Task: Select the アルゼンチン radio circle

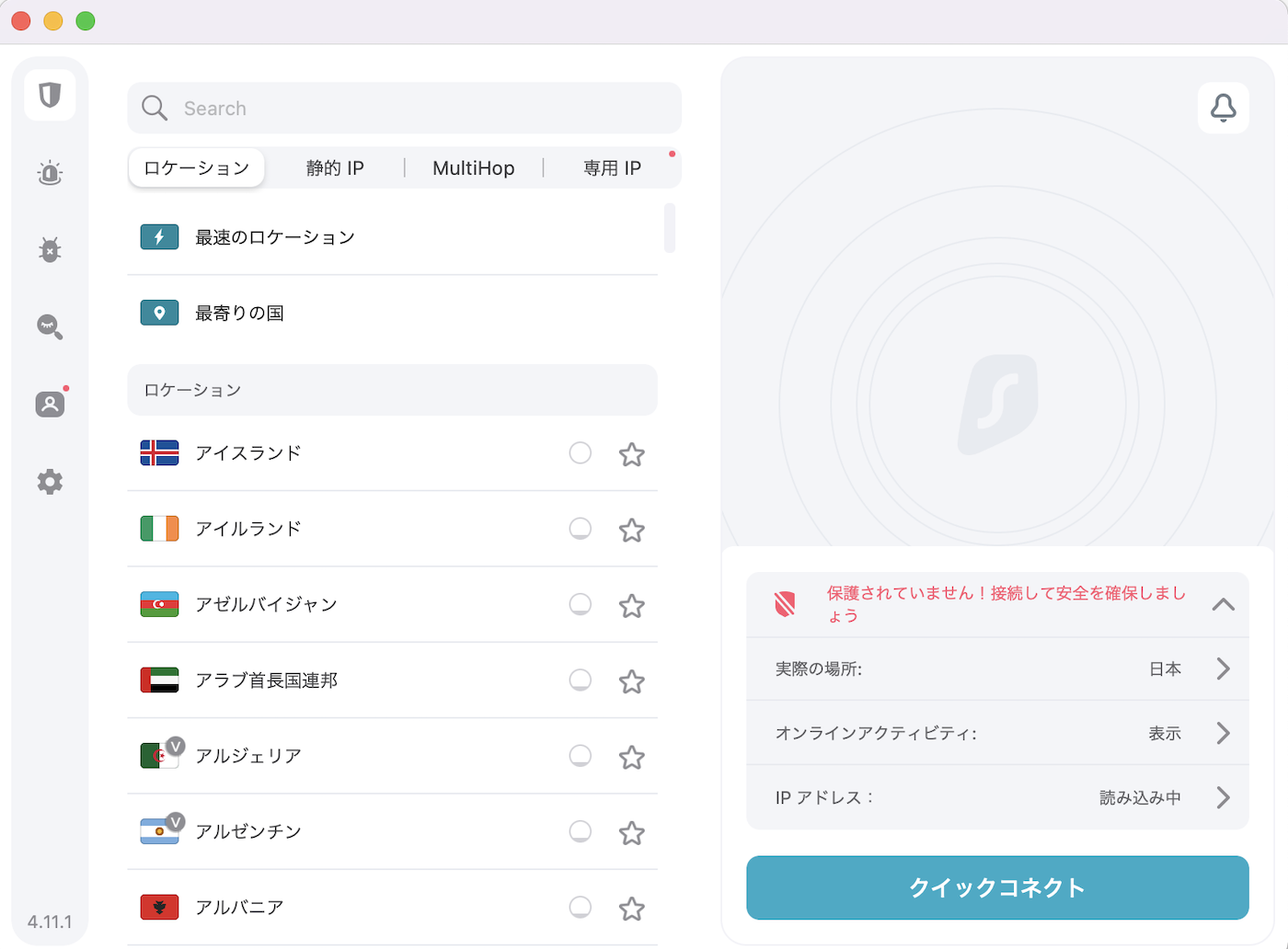Action: click(580, 831)
